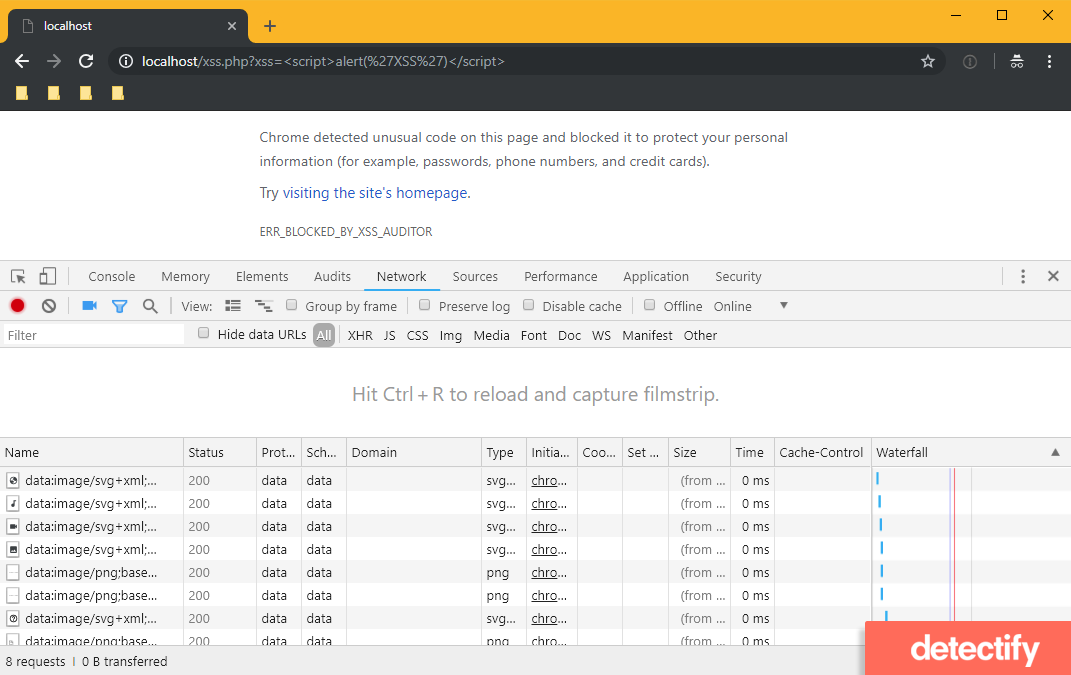Viewport: 1071px width, 675px height.
Task: Toggle the device toolbar
Action: (x=47, y=276)
